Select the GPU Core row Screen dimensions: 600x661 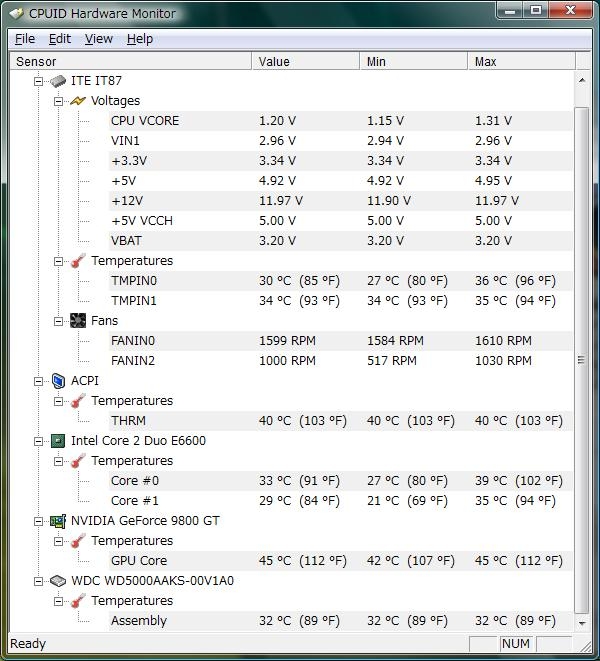[341, 561]
